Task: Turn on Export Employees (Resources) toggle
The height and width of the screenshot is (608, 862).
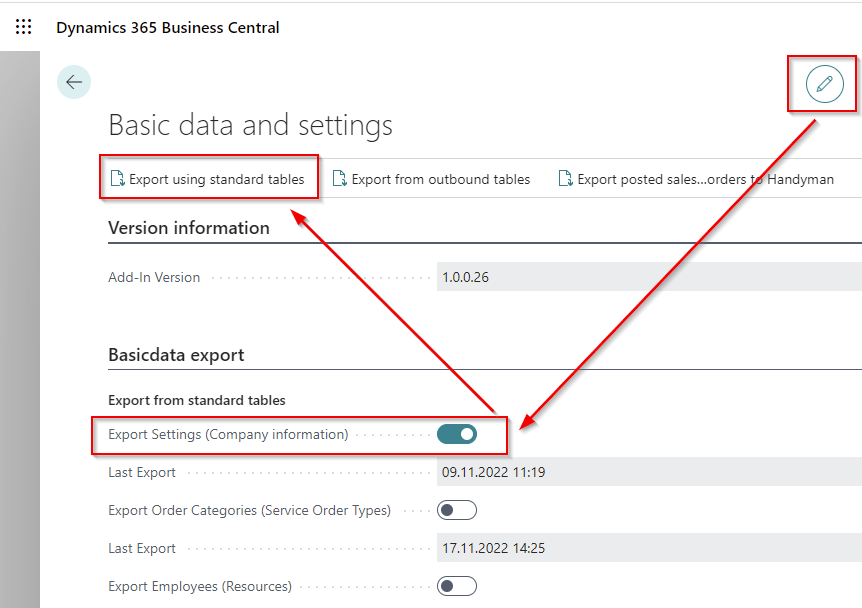Action: click(457, 586)
